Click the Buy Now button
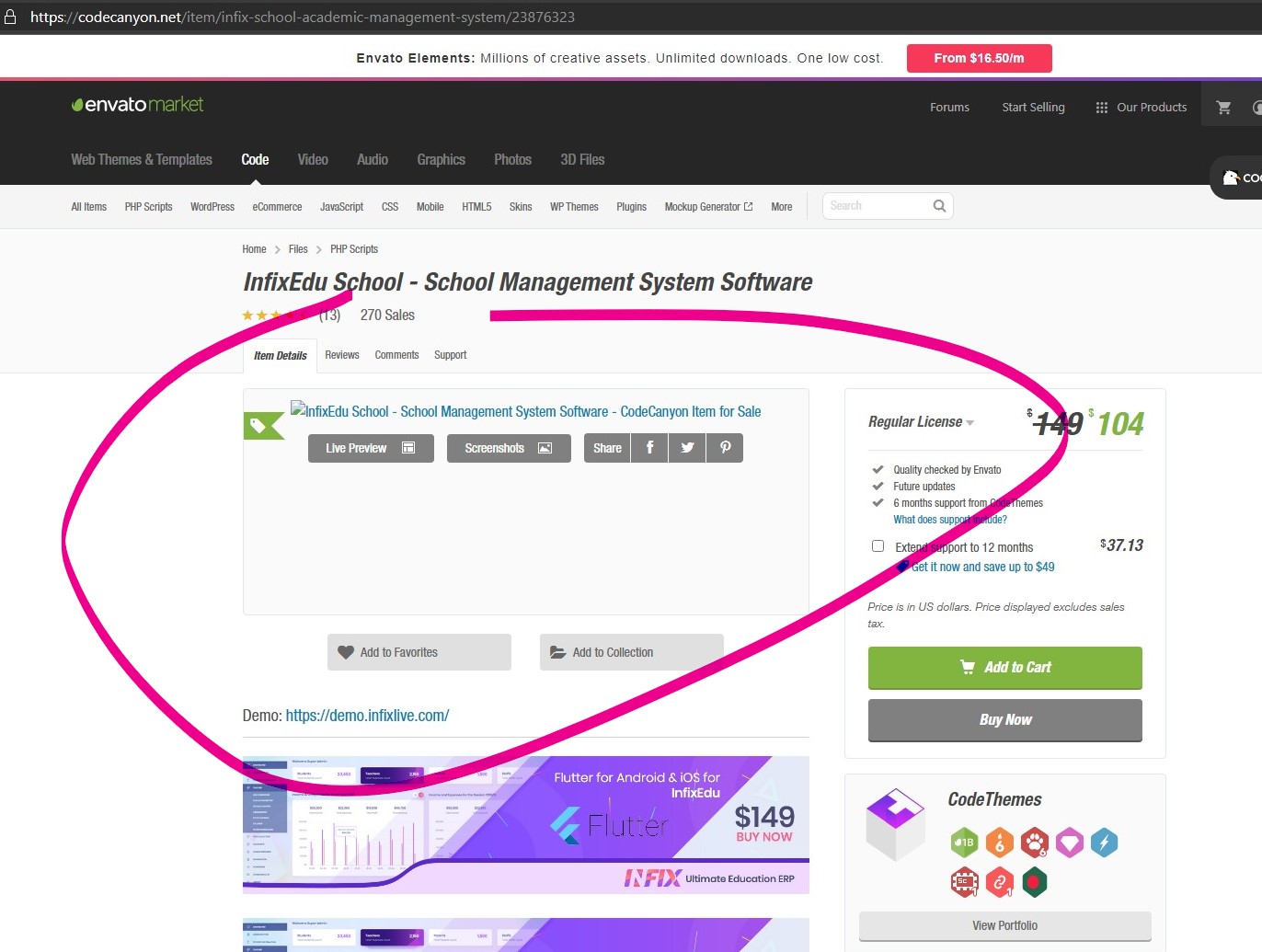Screen dimensions: 1262x952 [1005, 720]
